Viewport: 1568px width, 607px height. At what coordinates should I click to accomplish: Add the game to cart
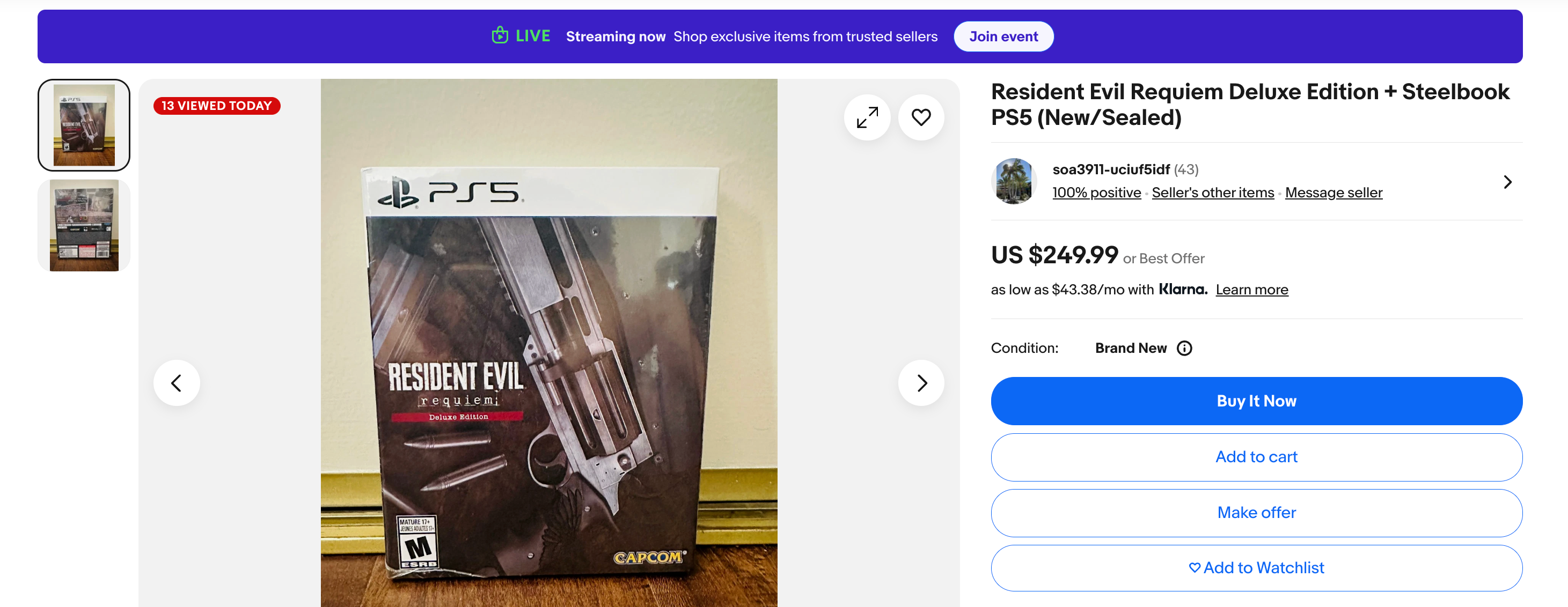coord(1256,457)
